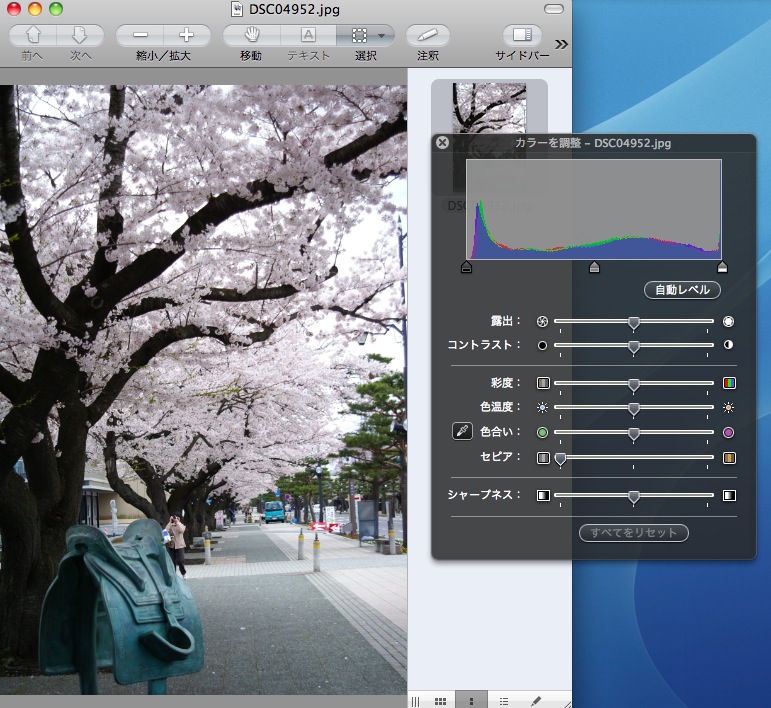
Task: Click the high contrast half-circle icon
Action: [x=728, y=345]
